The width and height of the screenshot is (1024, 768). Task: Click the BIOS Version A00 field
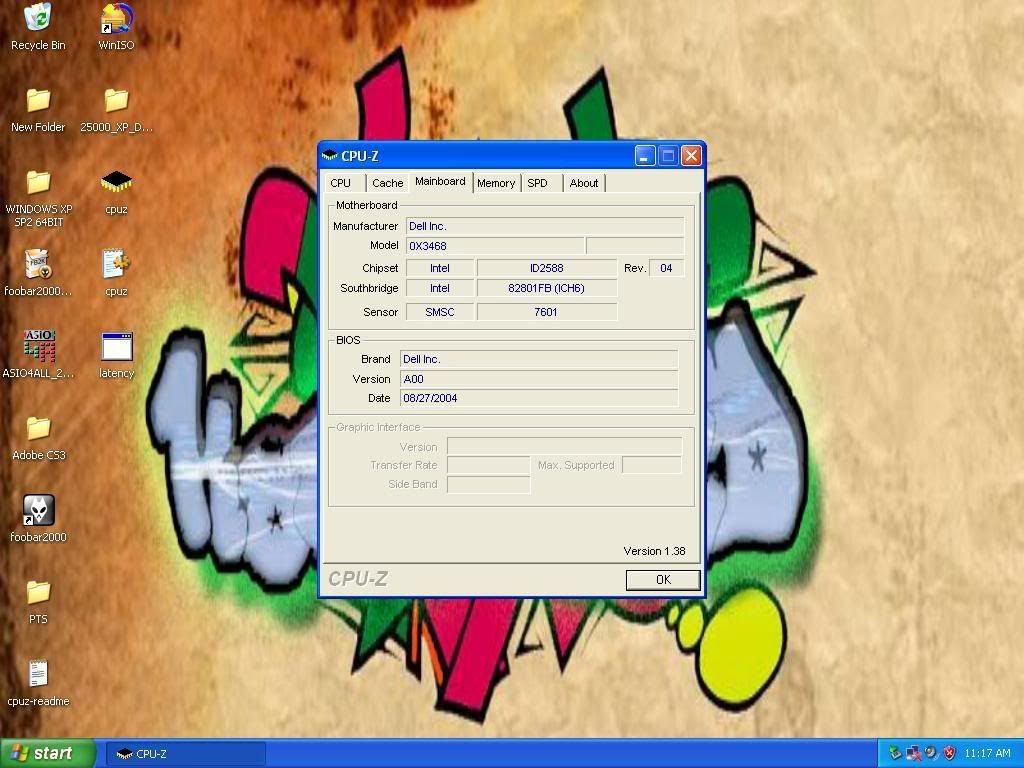(x=539, y=379)
